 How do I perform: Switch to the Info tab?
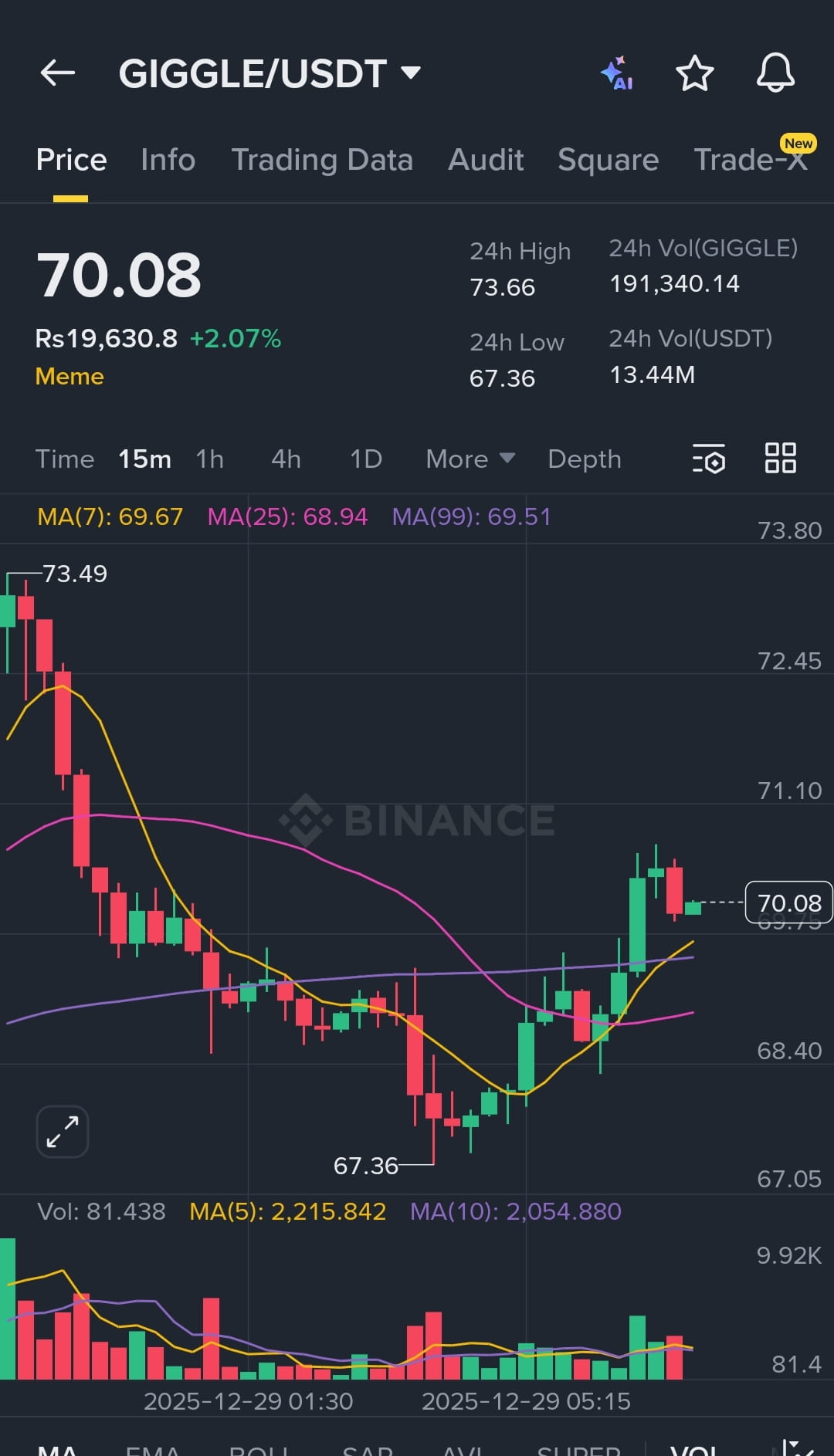click(168, 160)
